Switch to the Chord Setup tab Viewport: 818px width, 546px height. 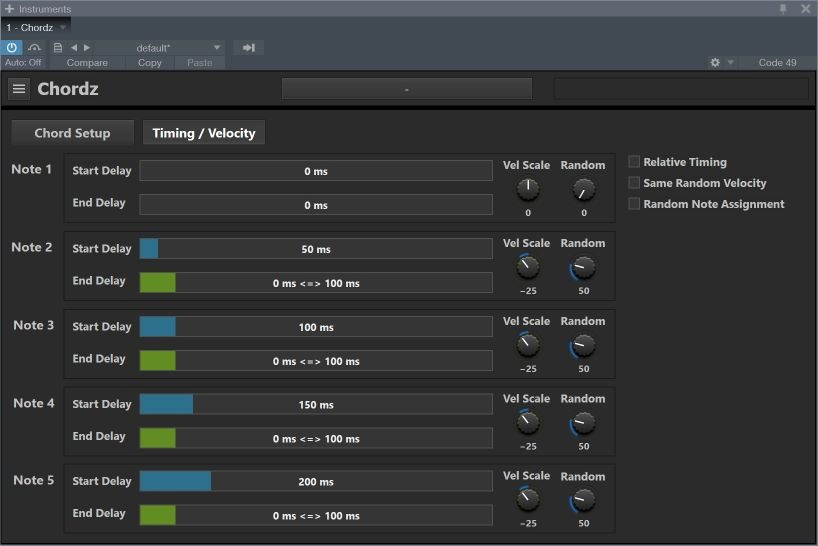point(73,133)
